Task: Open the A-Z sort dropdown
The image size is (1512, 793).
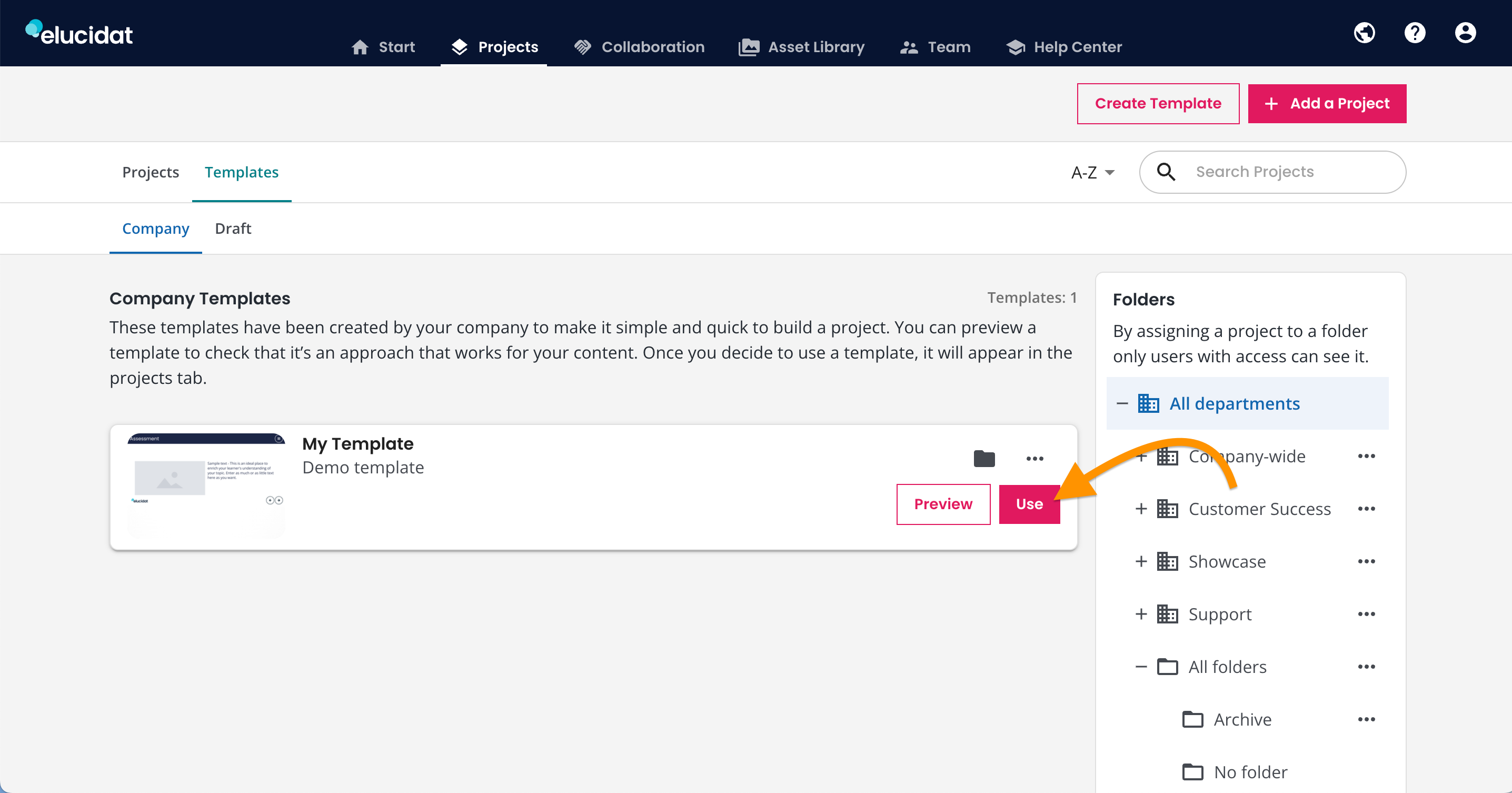Action: [1092, 172]
